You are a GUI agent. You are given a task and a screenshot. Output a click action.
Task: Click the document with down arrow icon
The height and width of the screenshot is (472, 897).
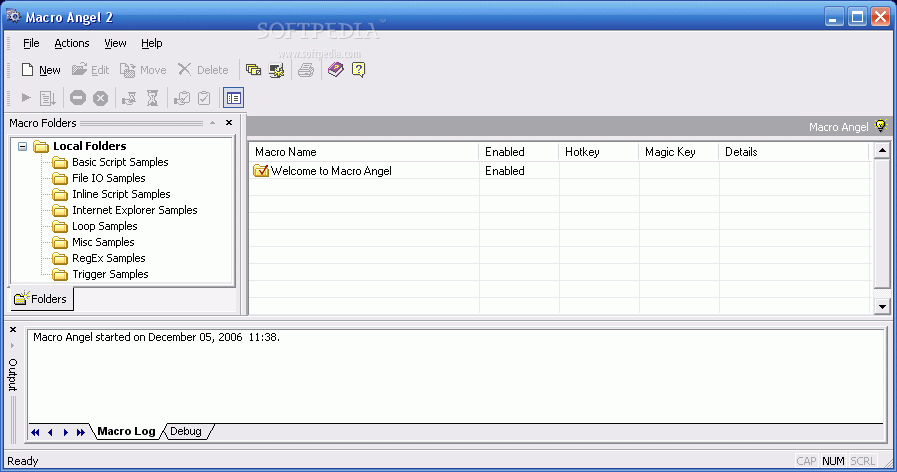47,98
